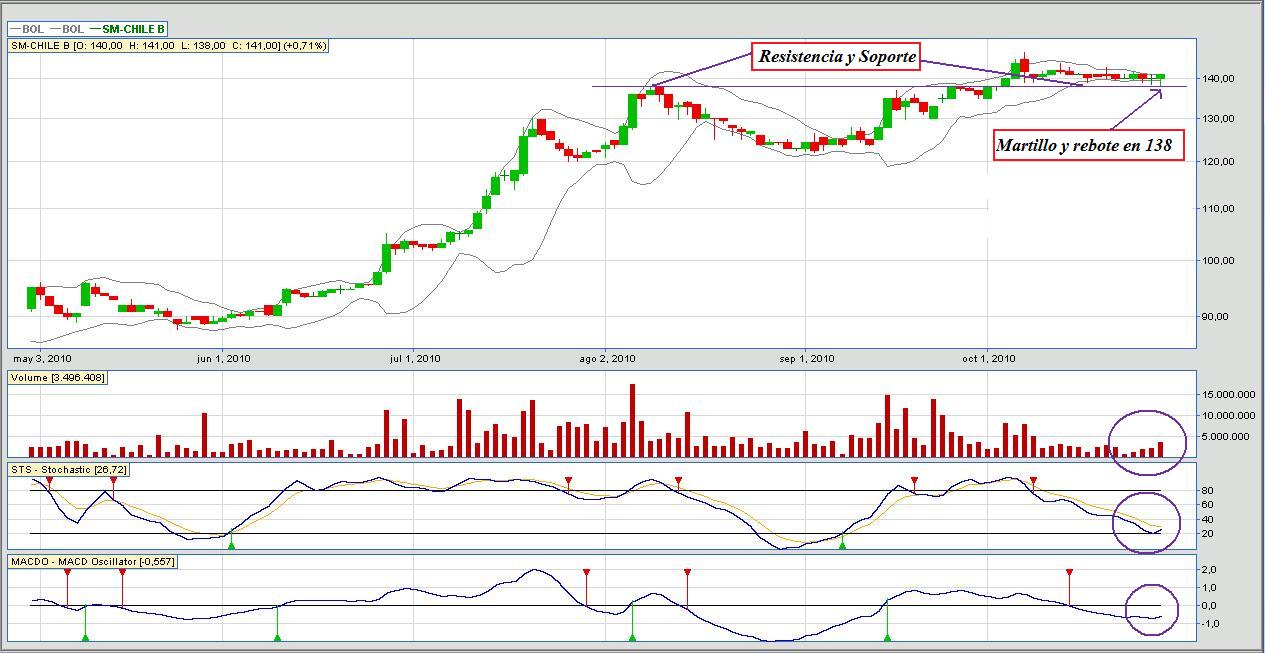This screenshot has width=1265, height=653.
Task: Click the SM-CHILE B open-high-low-close info label
Action: point(168,46)
